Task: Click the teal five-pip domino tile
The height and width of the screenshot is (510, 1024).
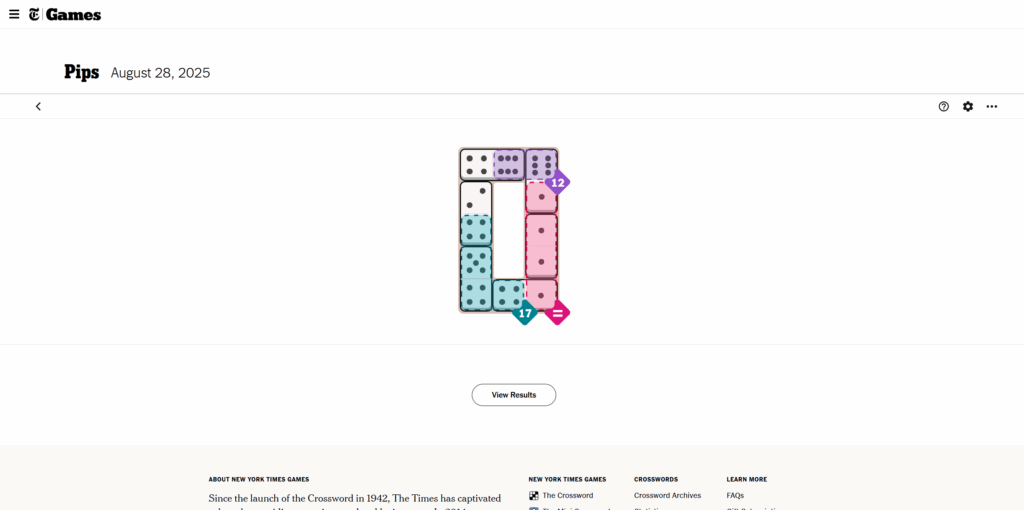Action: click(476, 262)
